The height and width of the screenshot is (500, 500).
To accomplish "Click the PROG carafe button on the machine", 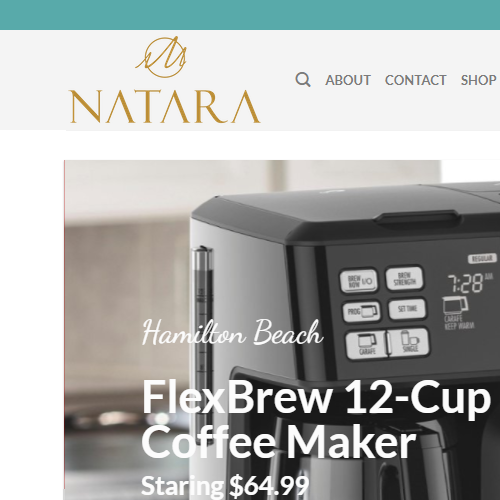I will 362,312.
